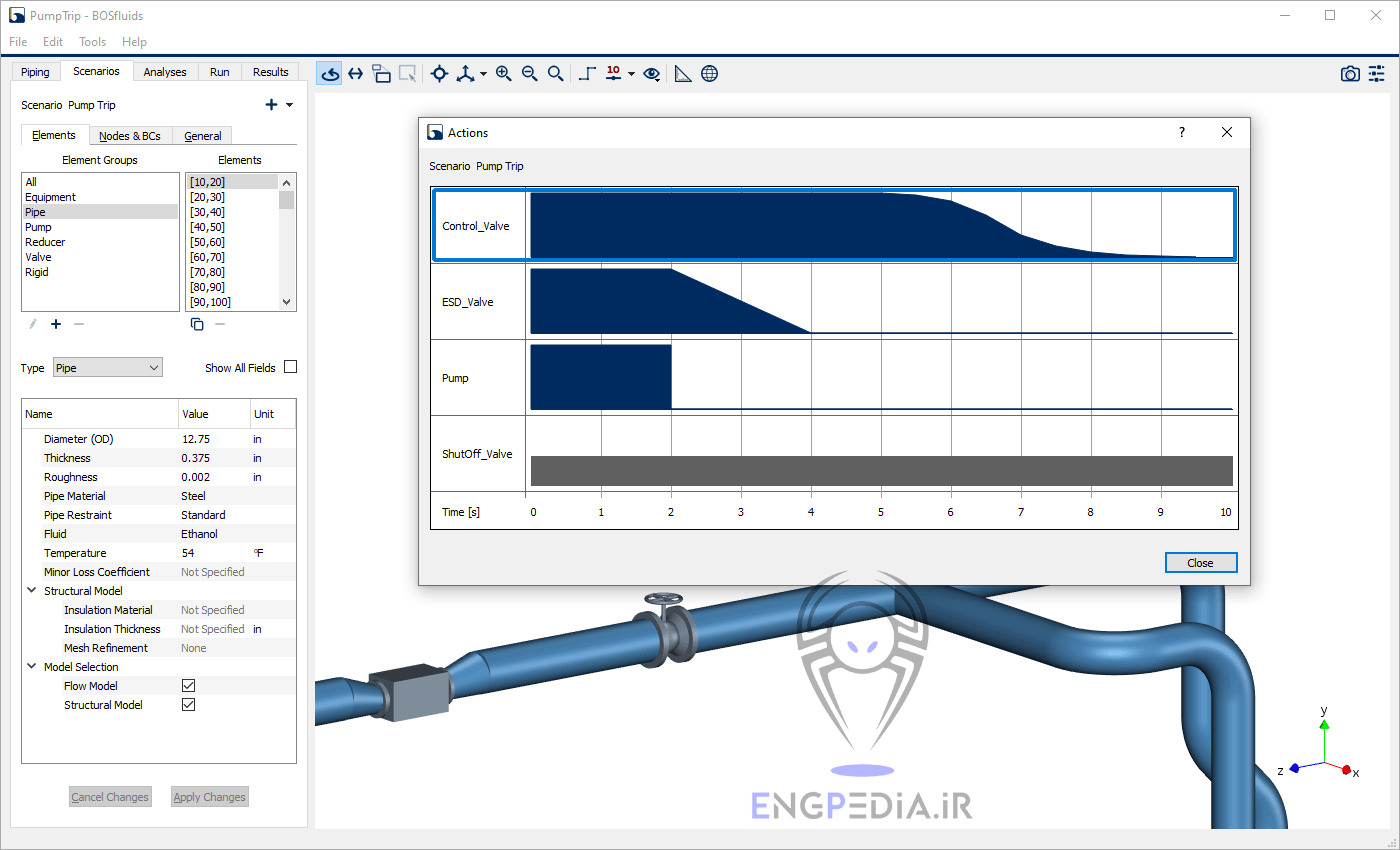Click the zoom in magnifier icon
Viewport: 1400px width, 850px height.
(x=503, y=73)
